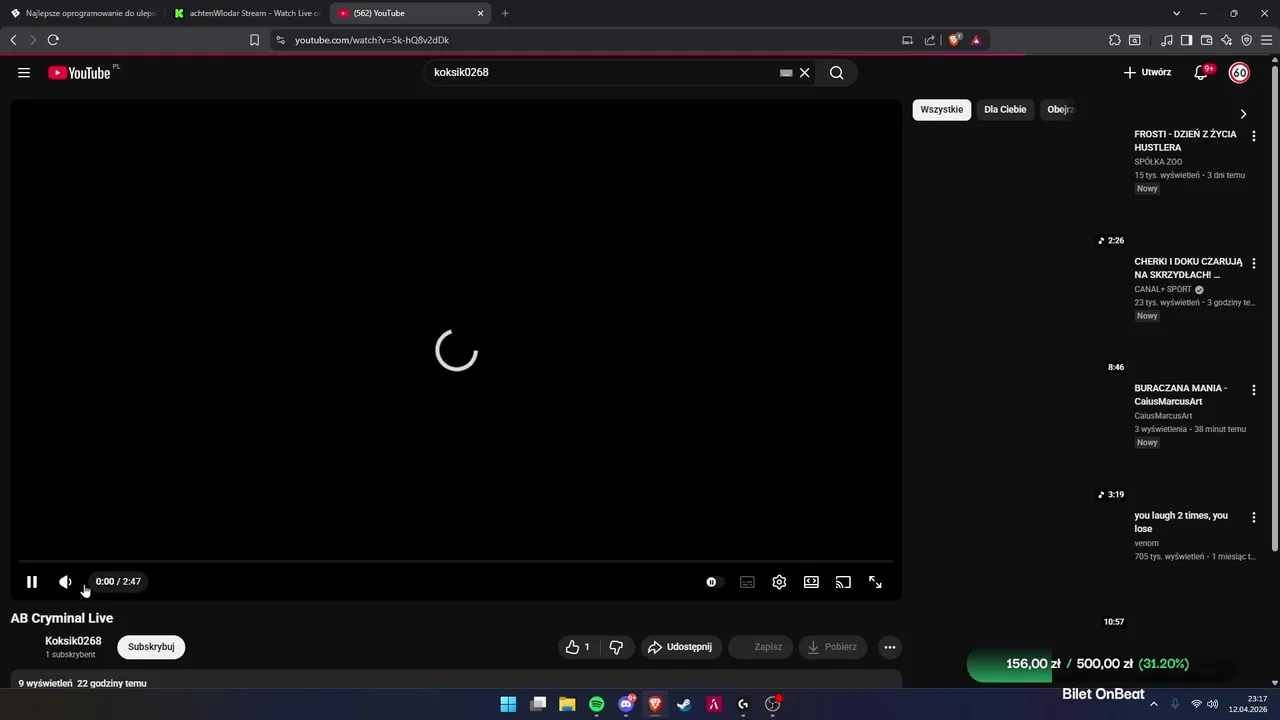1280x720 pixels.
Task: Open the account avatar menu
Action: (x=1239, y=72)
